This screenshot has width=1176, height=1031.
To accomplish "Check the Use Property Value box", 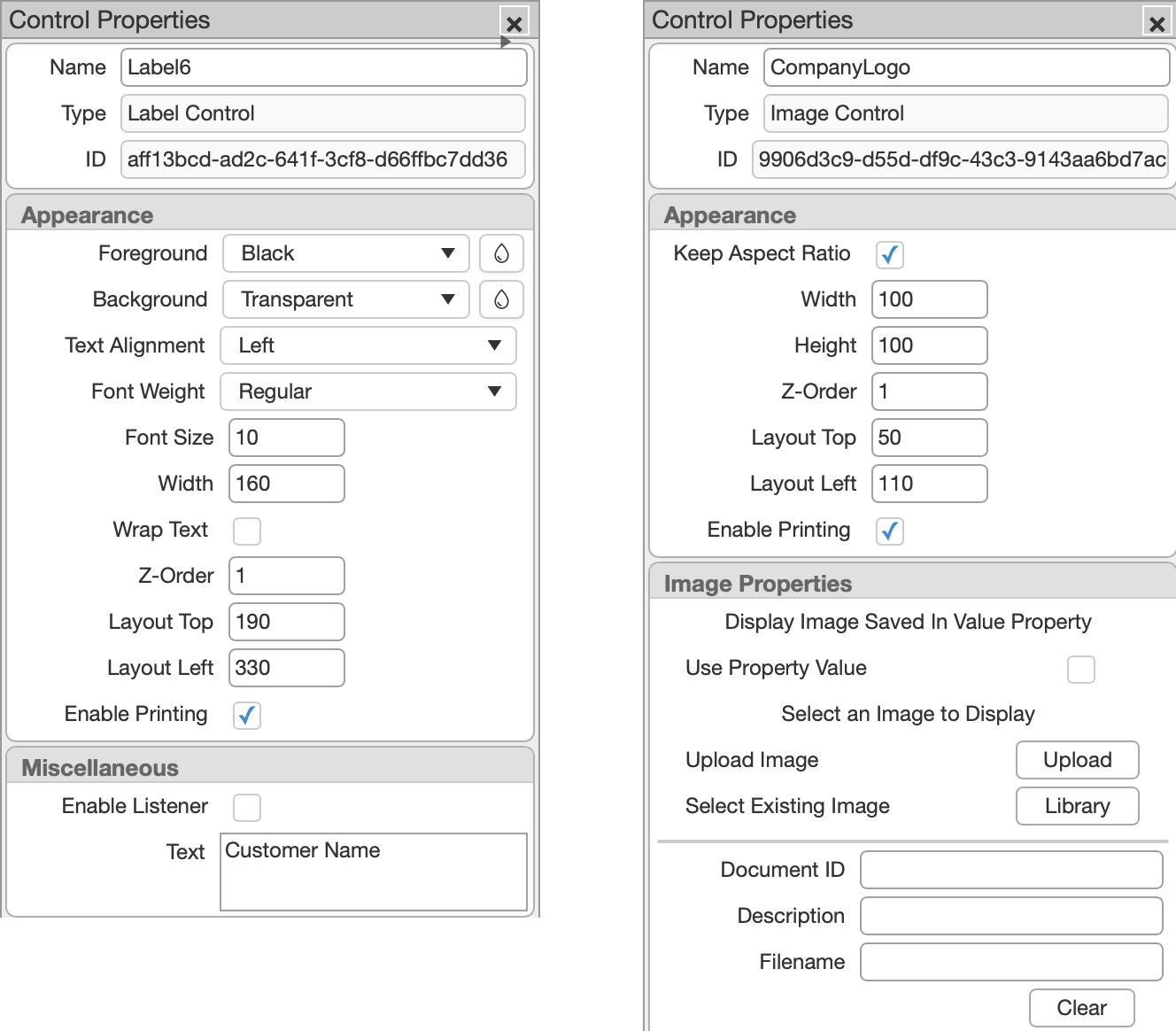I will point(1081,670).
